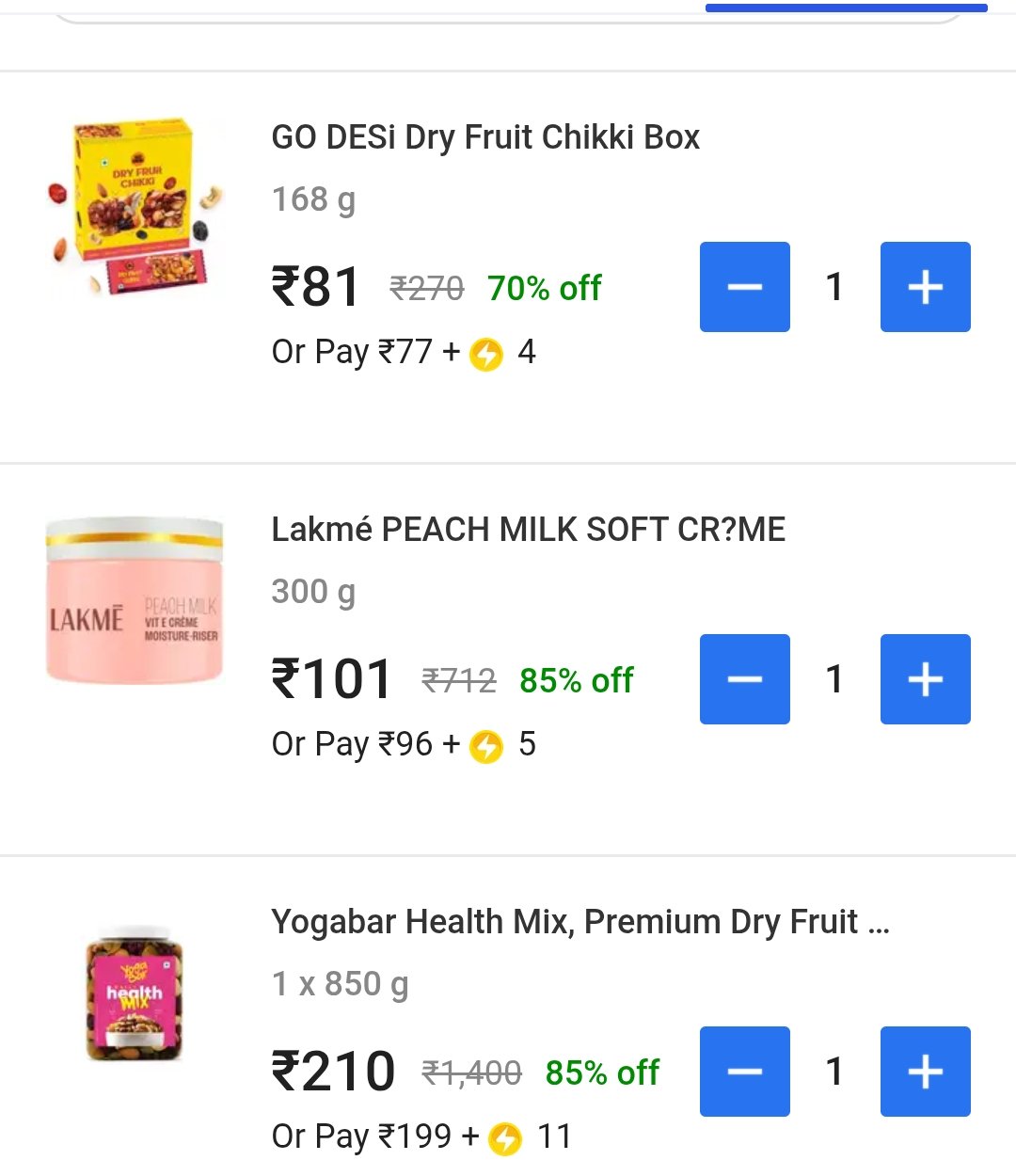Tap the 85% off label on Lakmé crème
The width and height of the screenshot is (1016, 1176).
(577, 680)
